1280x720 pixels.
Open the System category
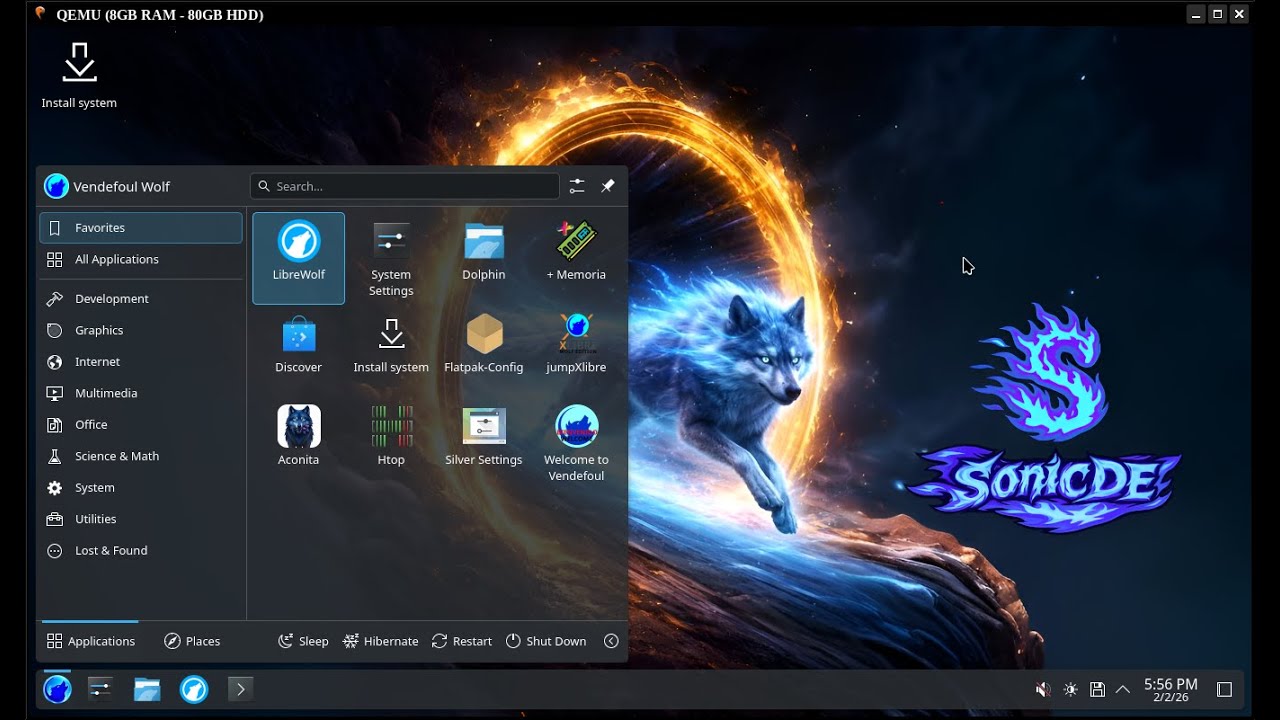point(141,487)
